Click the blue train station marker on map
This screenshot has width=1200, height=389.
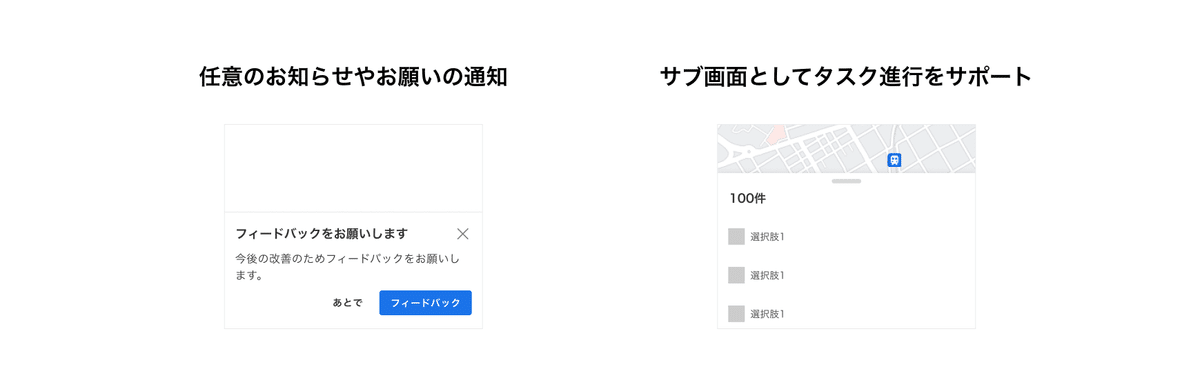[894, 160]
